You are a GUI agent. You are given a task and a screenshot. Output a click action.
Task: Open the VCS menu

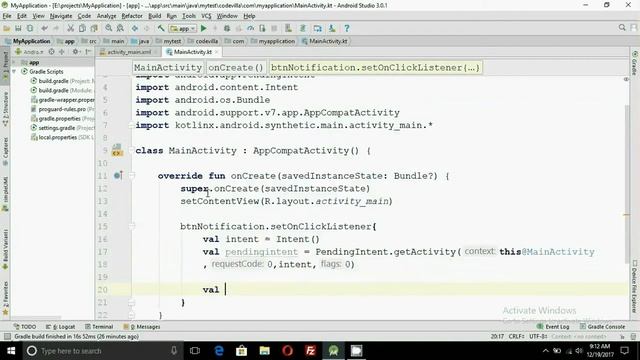click(x=206, y=16)
